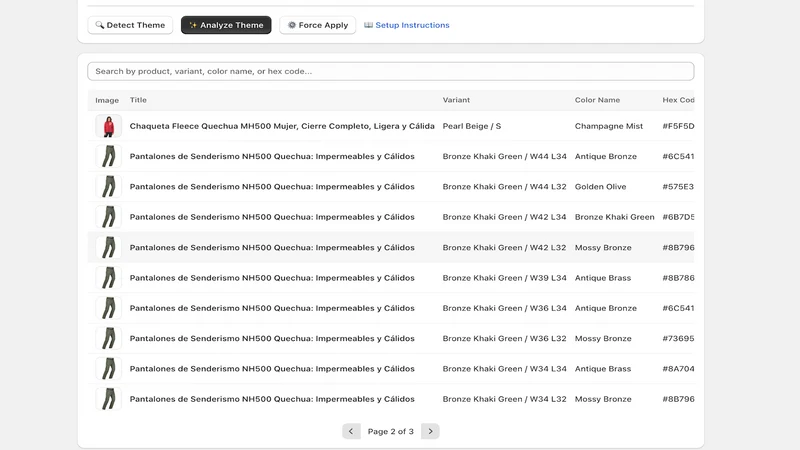Sort by the Color Name column header
Image resolution: width=800 pixels, height=450 pixels.
point(597,100)
